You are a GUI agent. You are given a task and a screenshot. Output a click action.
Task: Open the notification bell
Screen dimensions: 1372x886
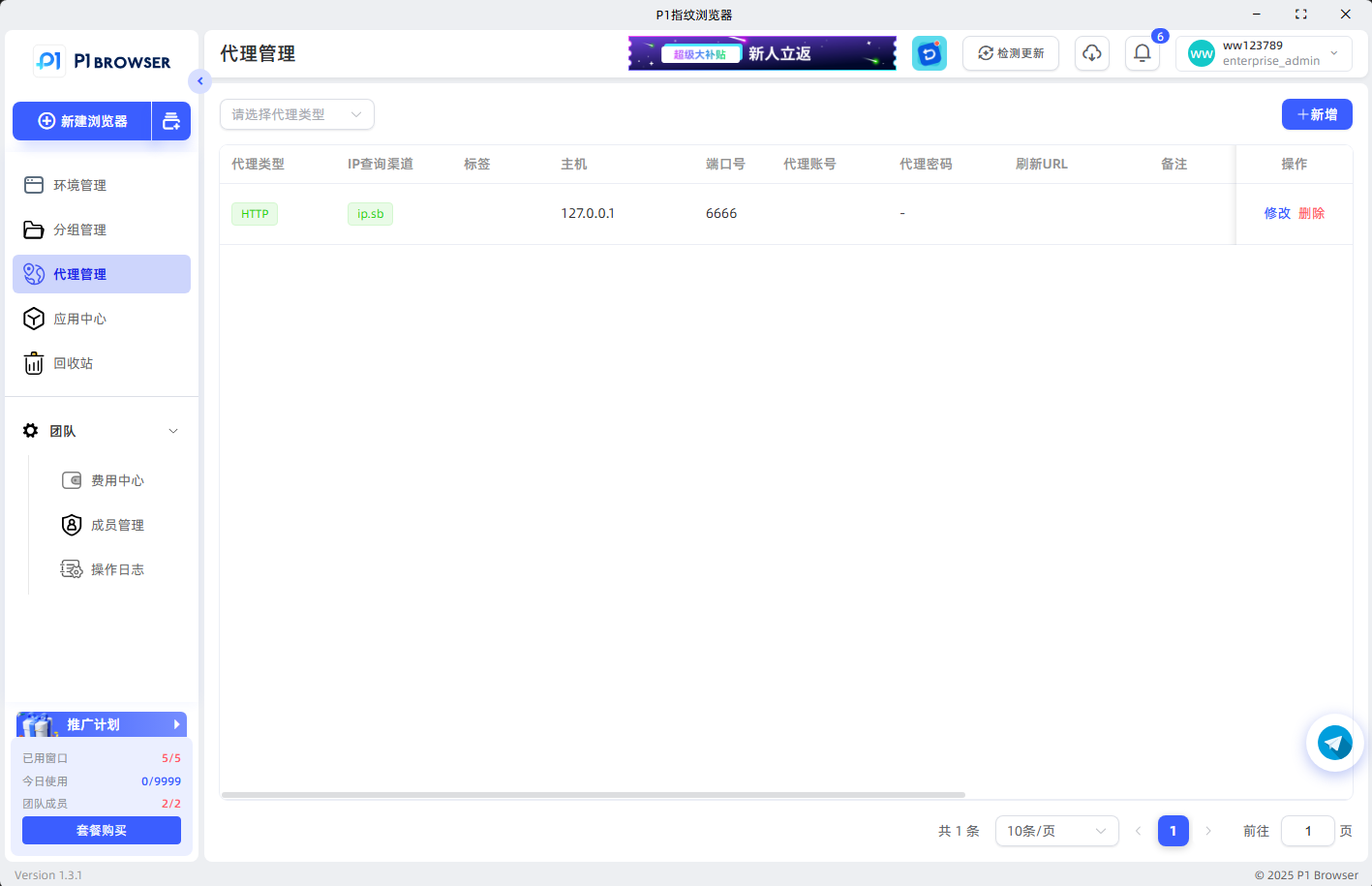pos(1143,53)
